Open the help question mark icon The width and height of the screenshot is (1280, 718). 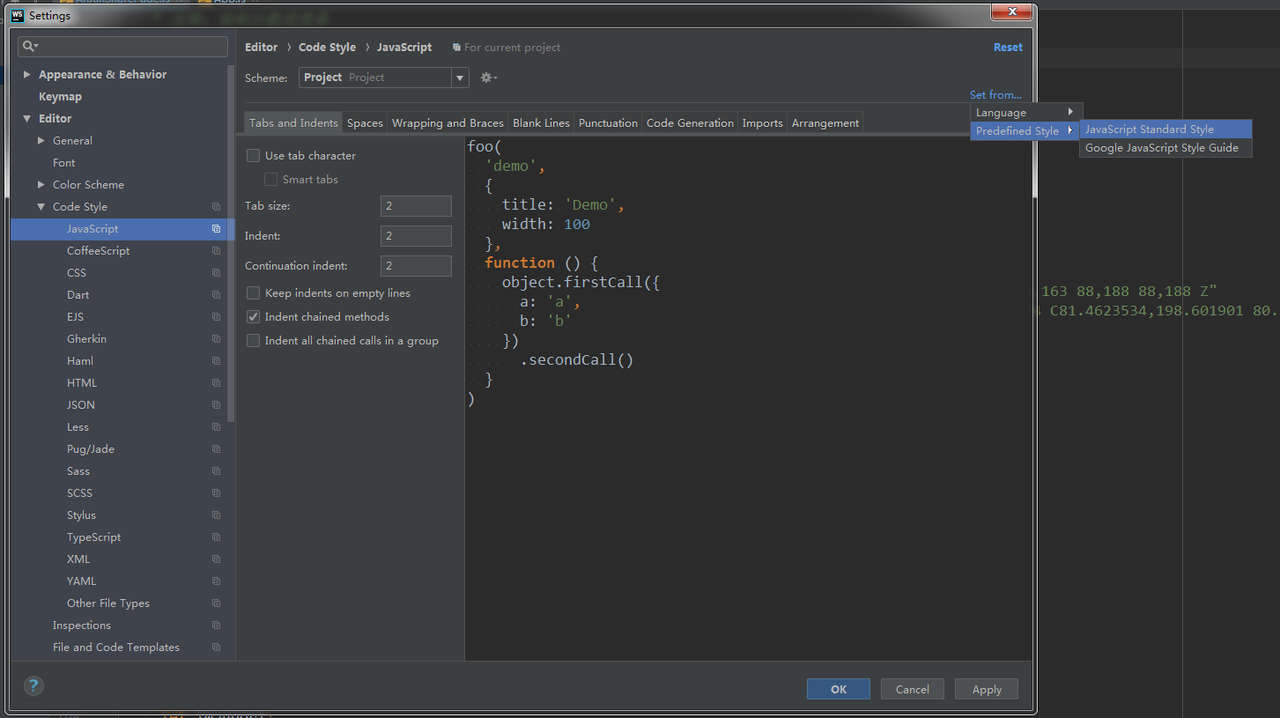point(34,686)
